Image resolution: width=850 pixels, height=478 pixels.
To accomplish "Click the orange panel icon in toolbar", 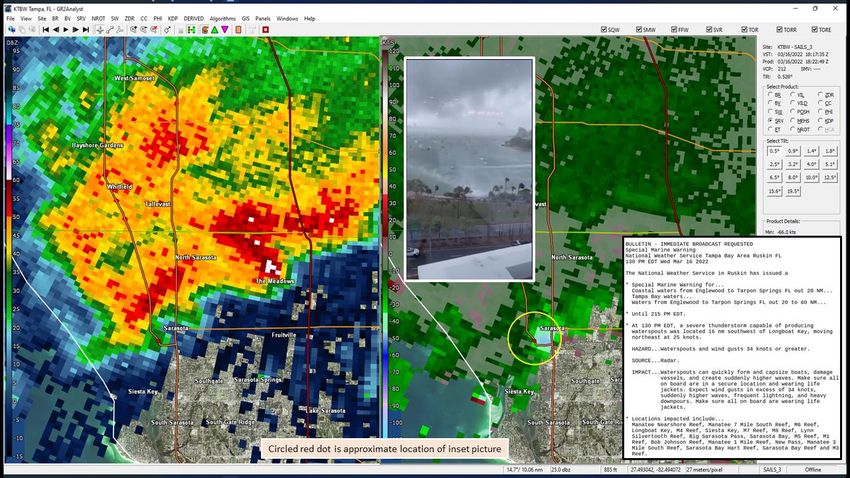I will (x=239, y=29).
